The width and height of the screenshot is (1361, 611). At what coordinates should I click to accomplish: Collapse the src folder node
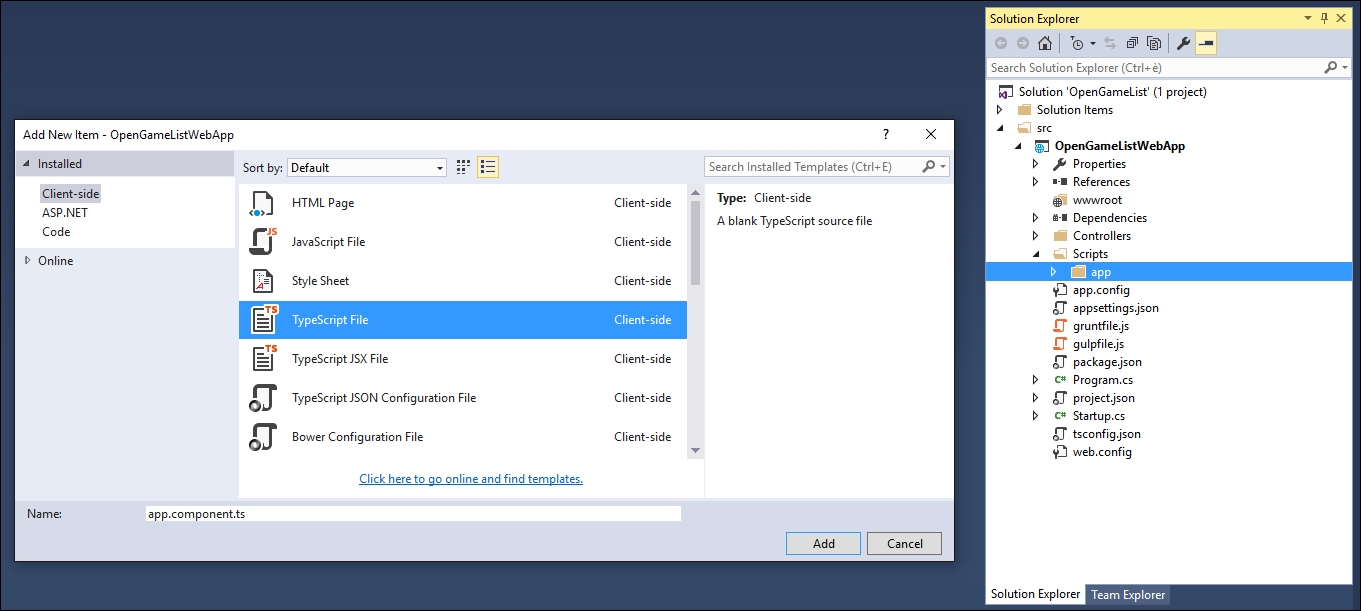pos(1000,128)
